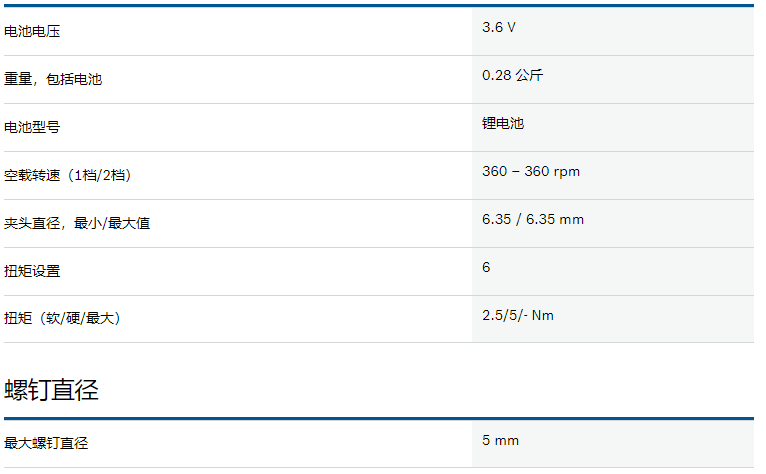Click the 重量，包括电池 label
766x474 pixels.
click(53, 79)
